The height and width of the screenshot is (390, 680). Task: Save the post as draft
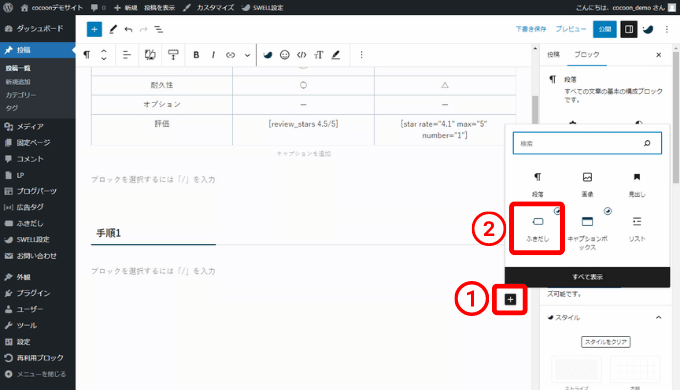pyautogui.click(x=531, y=29)
